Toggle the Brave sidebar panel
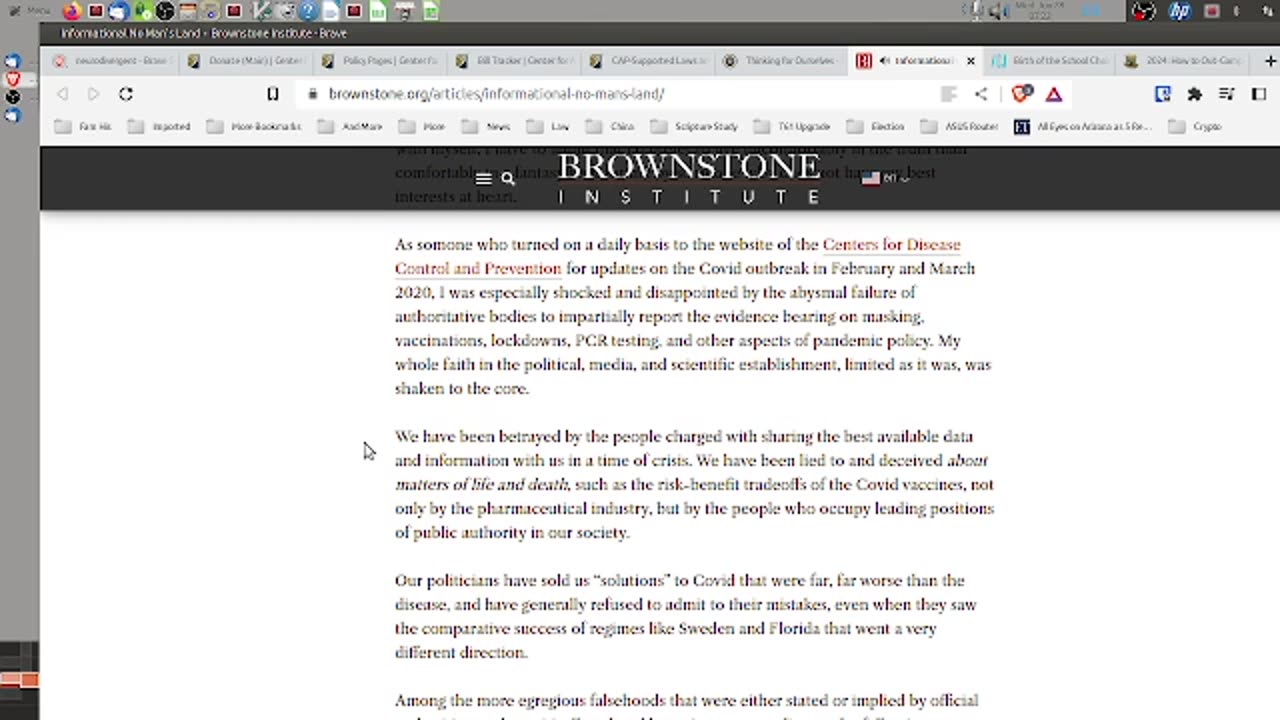The image size is (1280, 720). [1258, 94]
